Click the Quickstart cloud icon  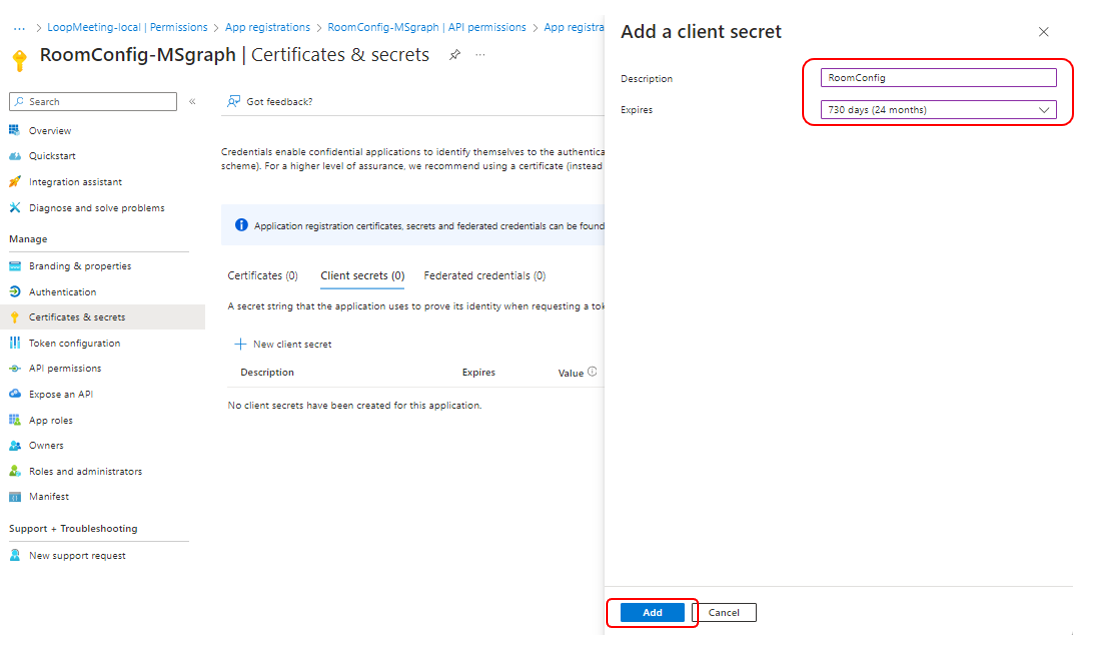[14, 156]
